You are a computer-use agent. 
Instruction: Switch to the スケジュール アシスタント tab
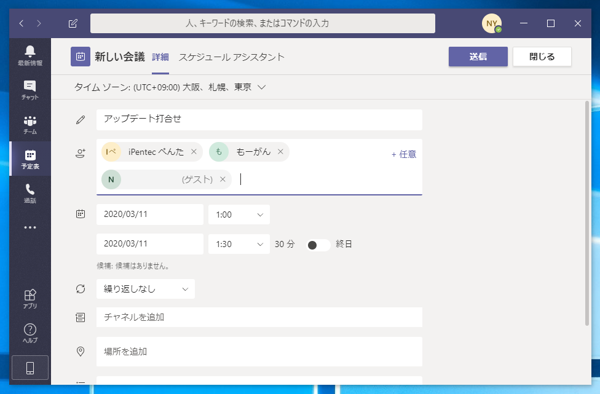point(232,57)
